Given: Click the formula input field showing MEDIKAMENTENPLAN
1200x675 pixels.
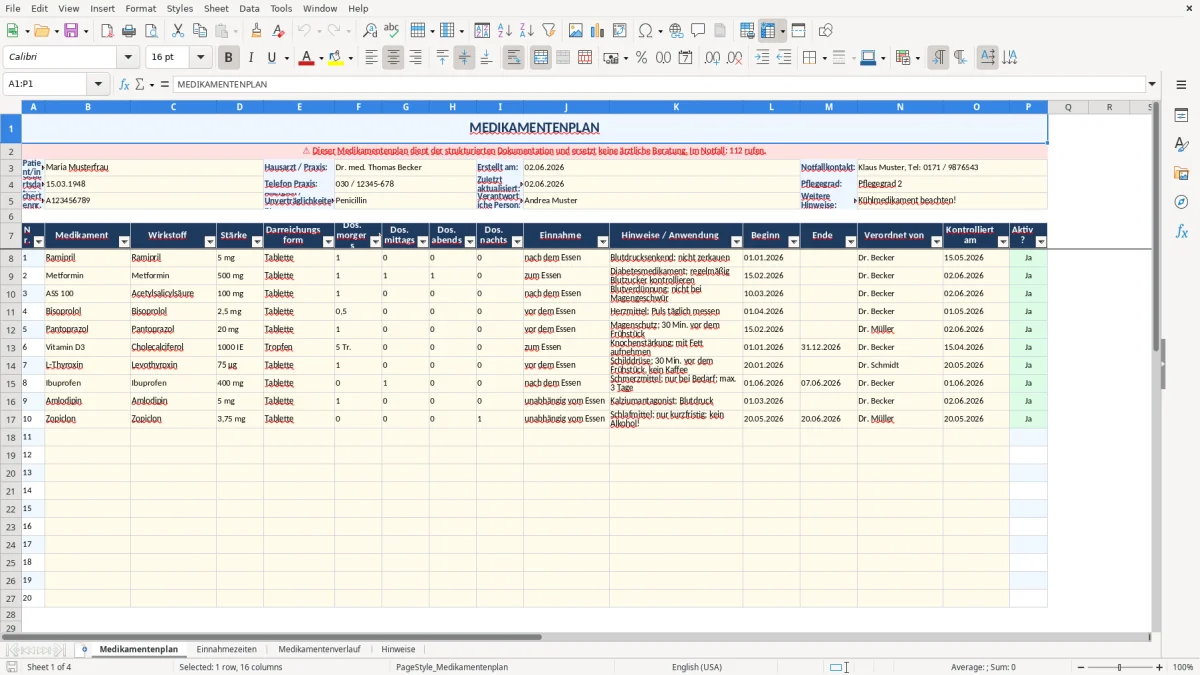Looking at the screenshot, I should click(x=658, y=84).
